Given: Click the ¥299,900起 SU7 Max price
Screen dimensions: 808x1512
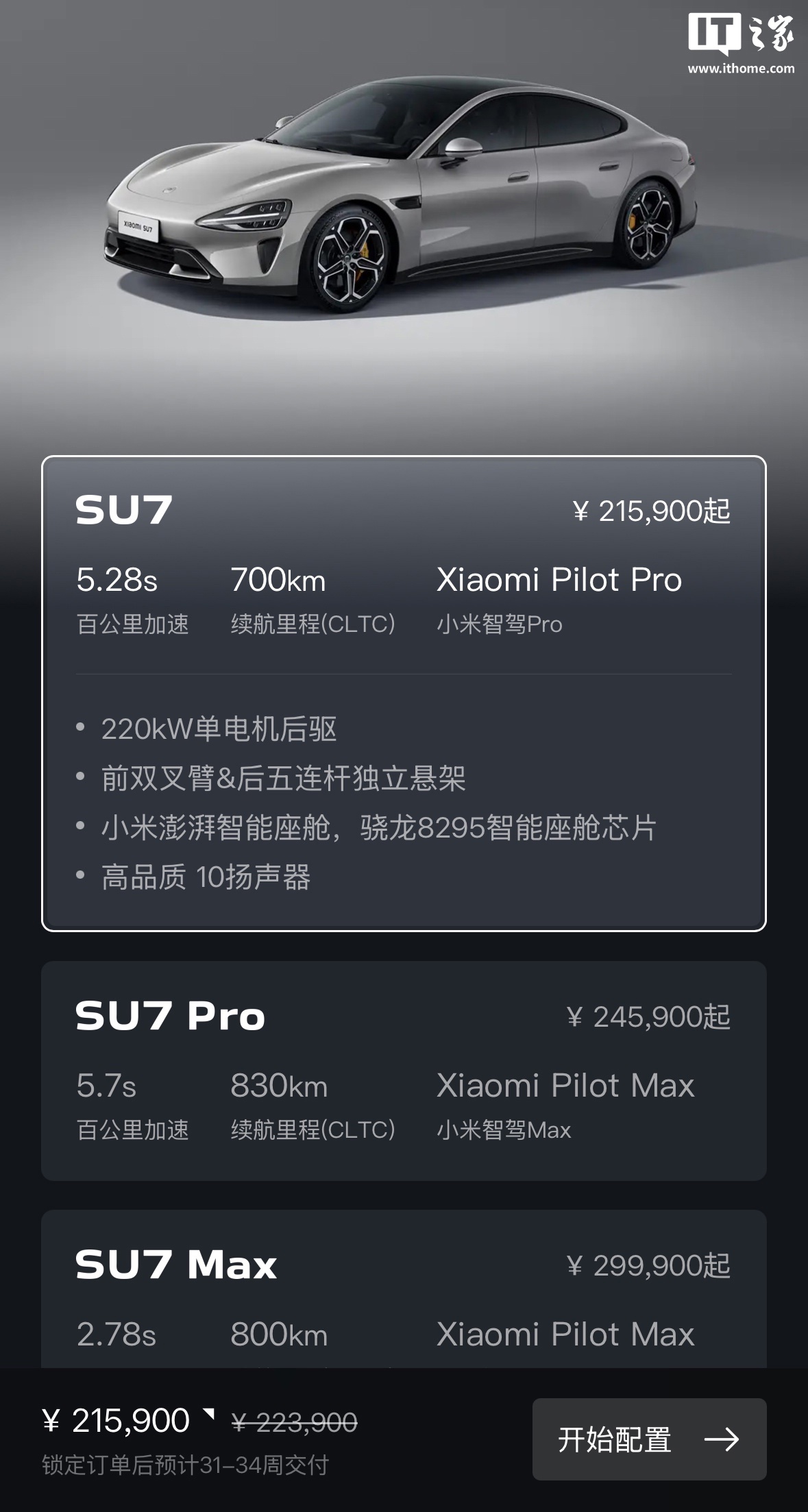Looking at the screenshot, I should click(648, 1266).
